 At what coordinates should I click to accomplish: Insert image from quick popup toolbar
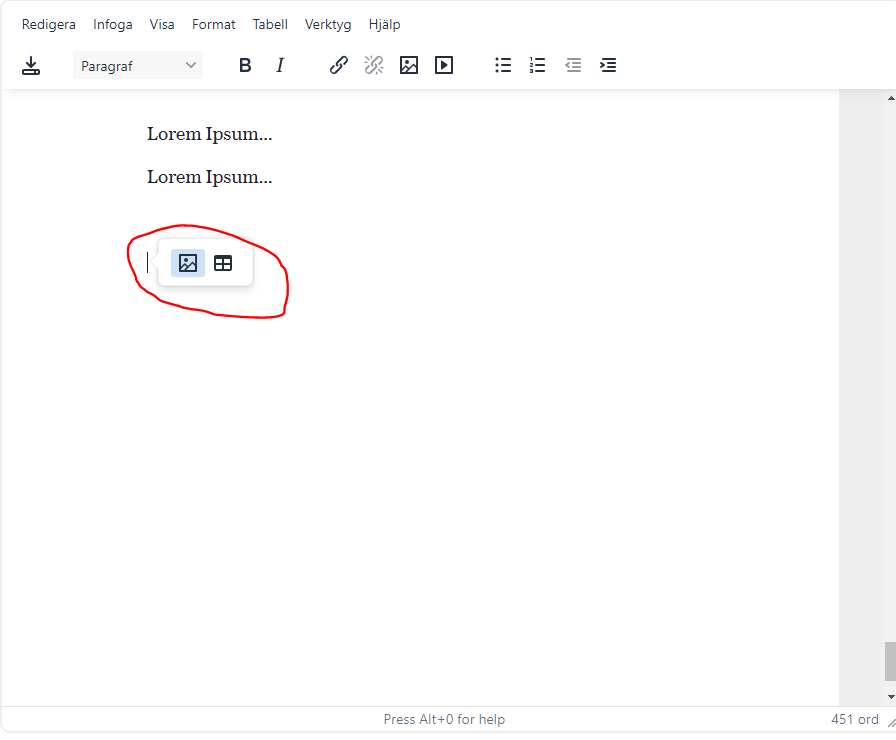[x=188, y=263]
